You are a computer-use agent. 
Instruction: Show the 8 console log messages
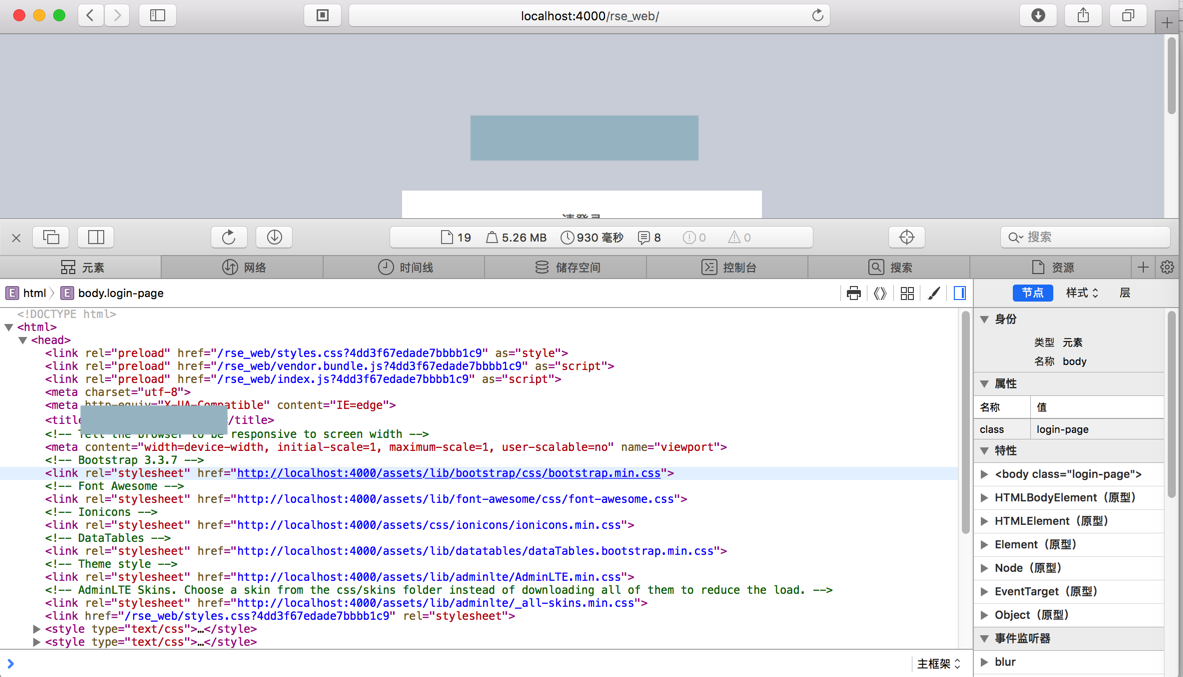pos(649,238)
